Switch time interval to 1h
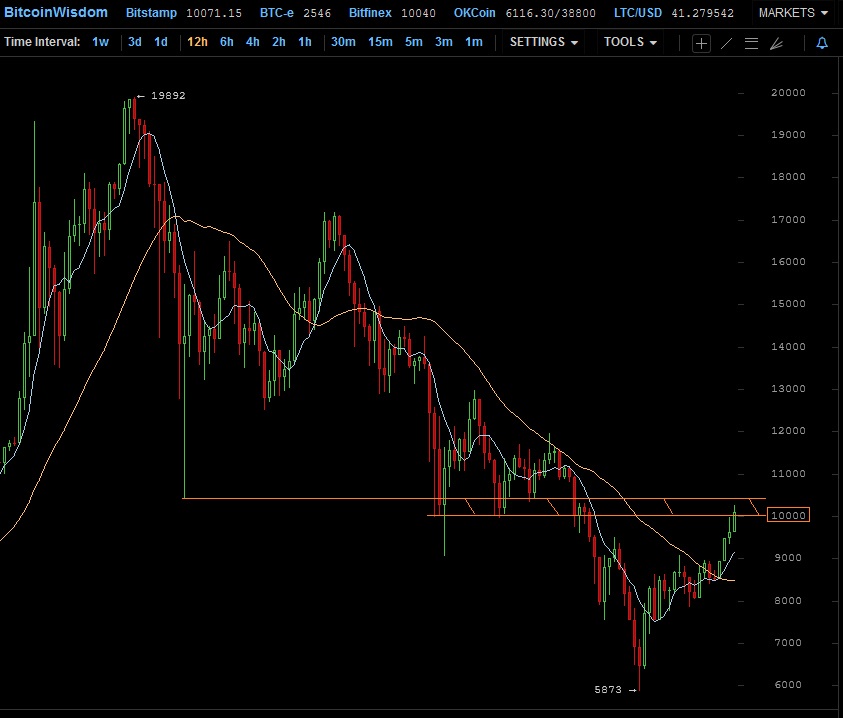The image size is (843, 718). [x=305, y=42]
